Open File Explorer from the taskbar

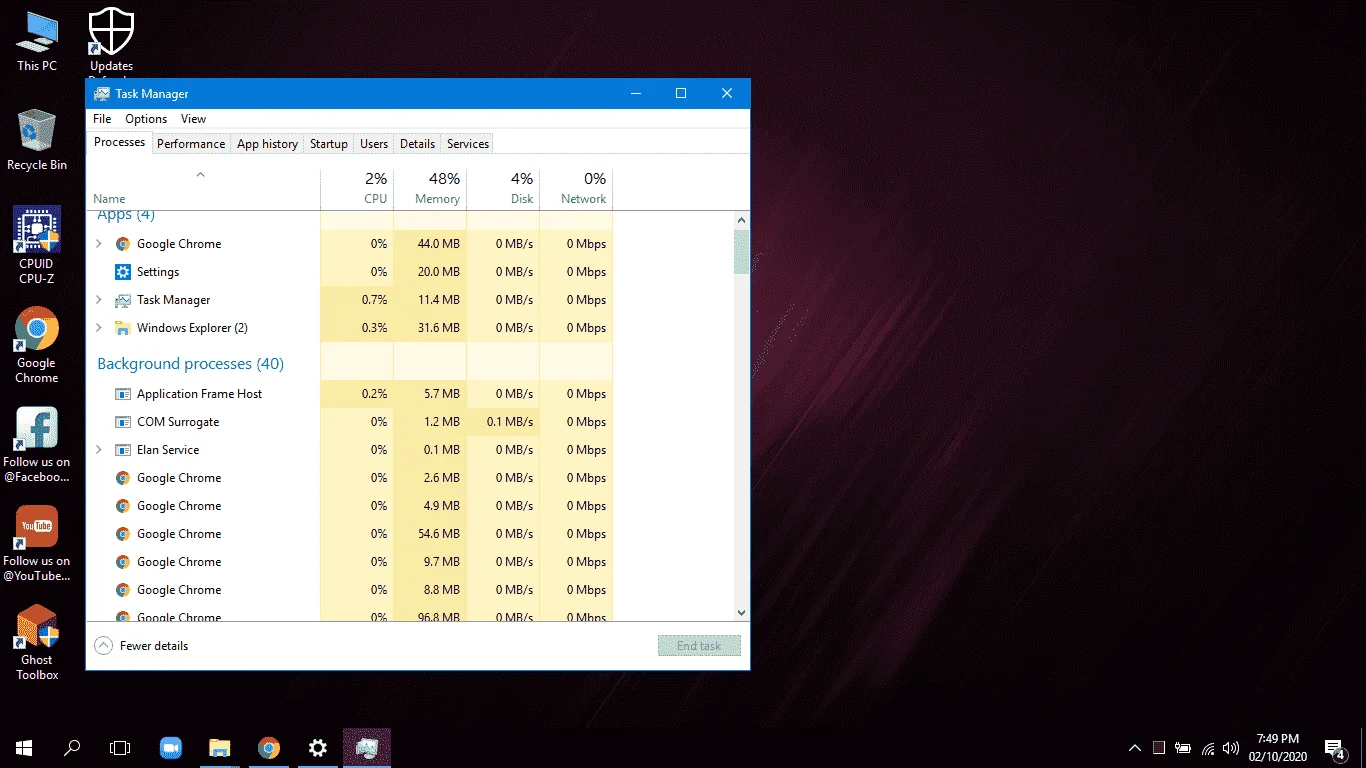pos(219,748)
